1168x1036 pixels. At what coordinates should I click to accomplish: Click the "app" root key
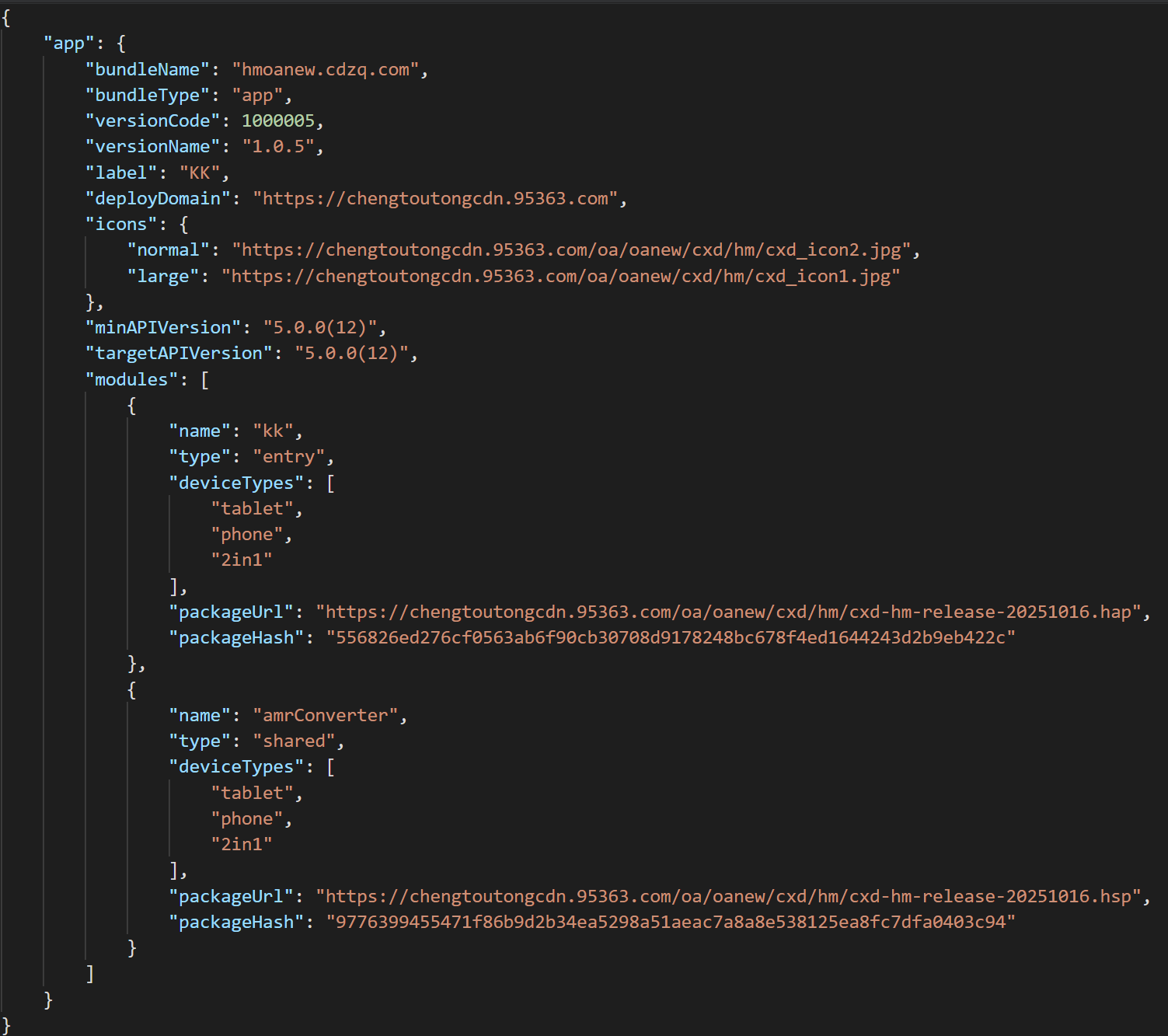(x=68, y=44)
